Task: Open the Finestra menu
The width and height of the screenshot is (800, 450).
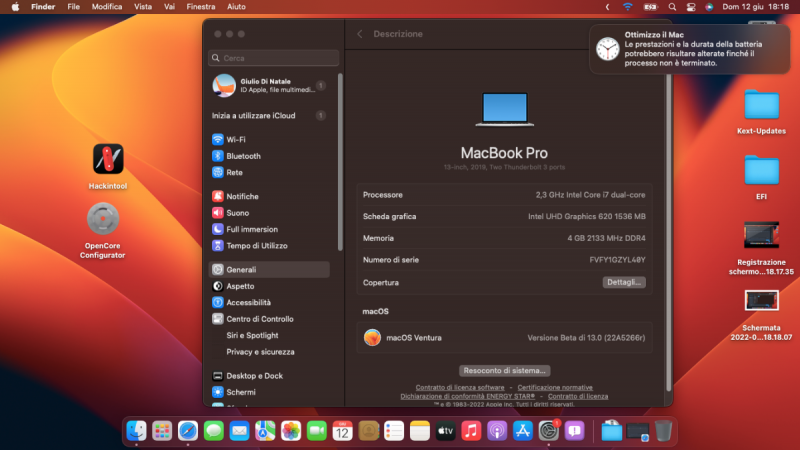Action: [201, 7]
